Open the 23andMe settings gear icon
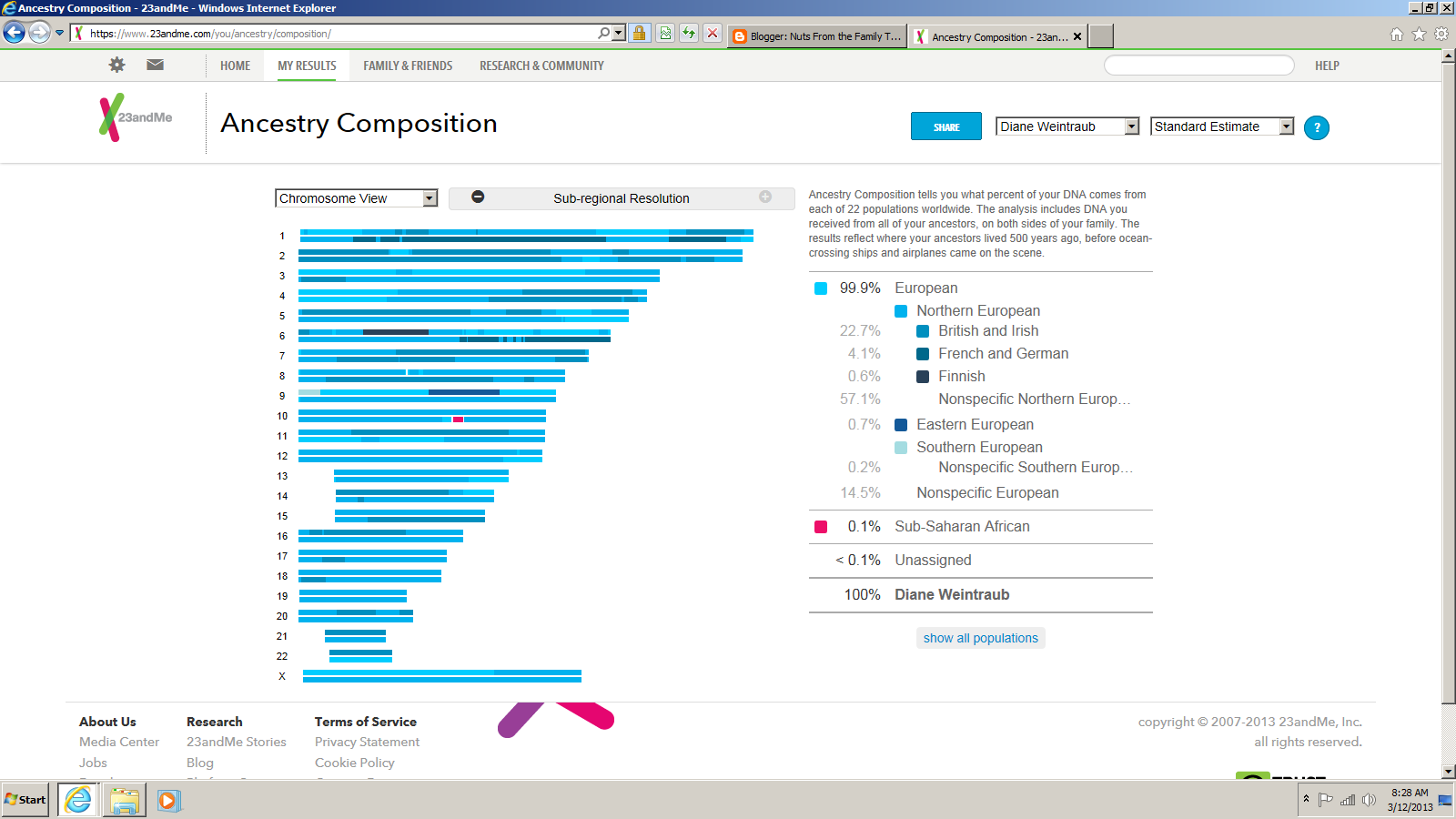 coord(116,65)
